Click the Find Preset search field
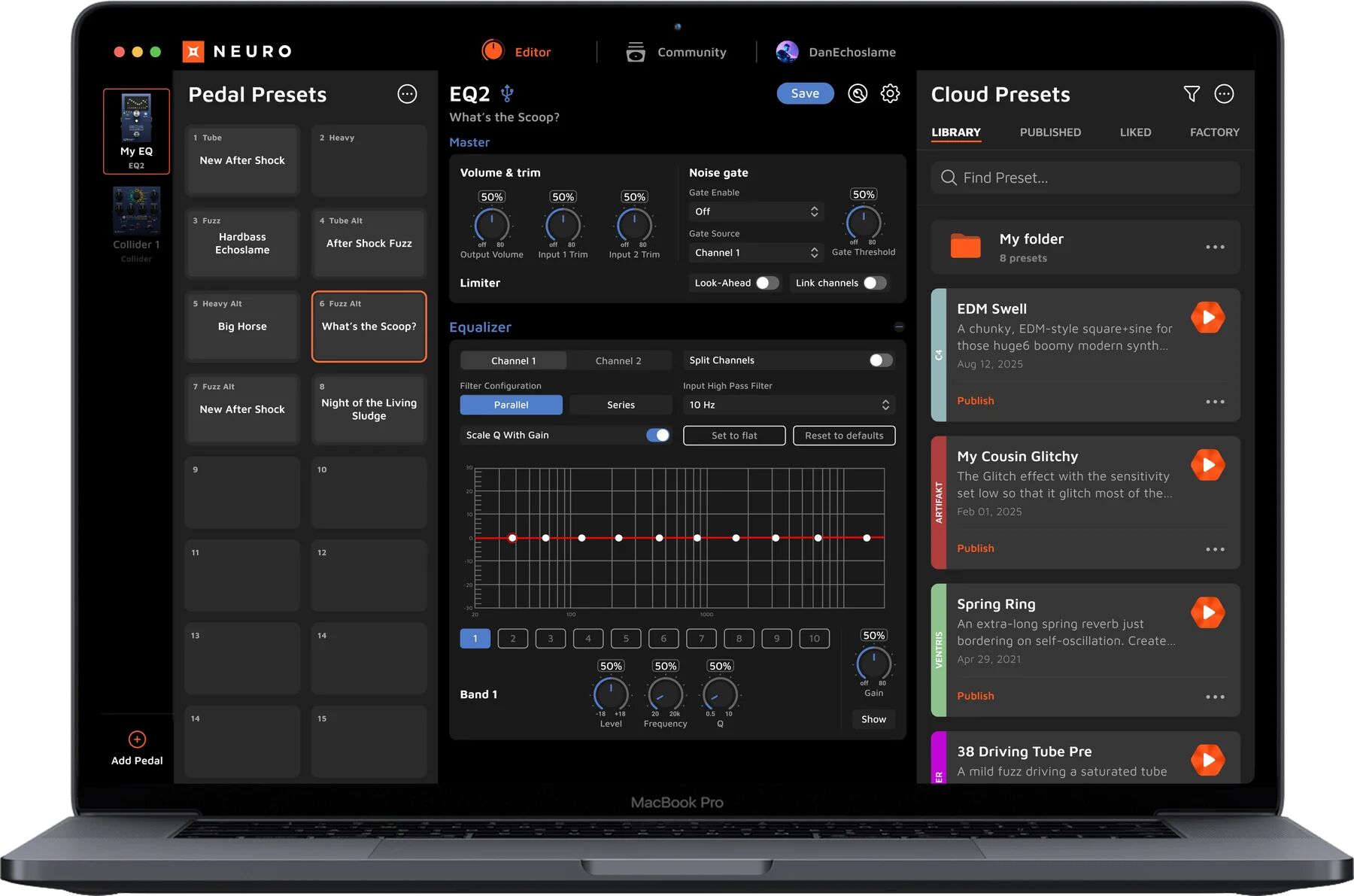This screenshot has width=1354, height=896. tap(1085, 178)
